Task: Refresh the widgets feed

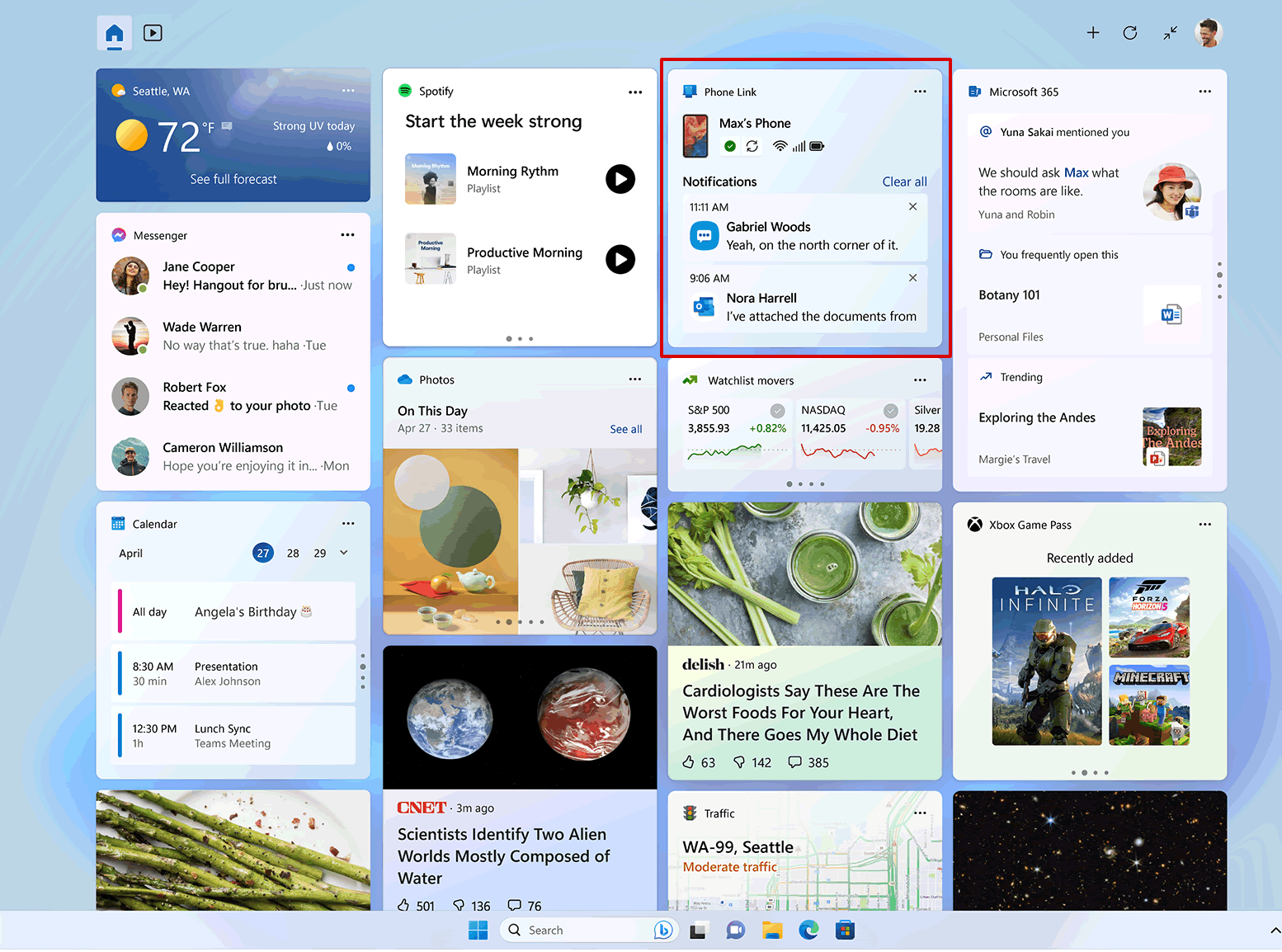Action: [1130, 33]
